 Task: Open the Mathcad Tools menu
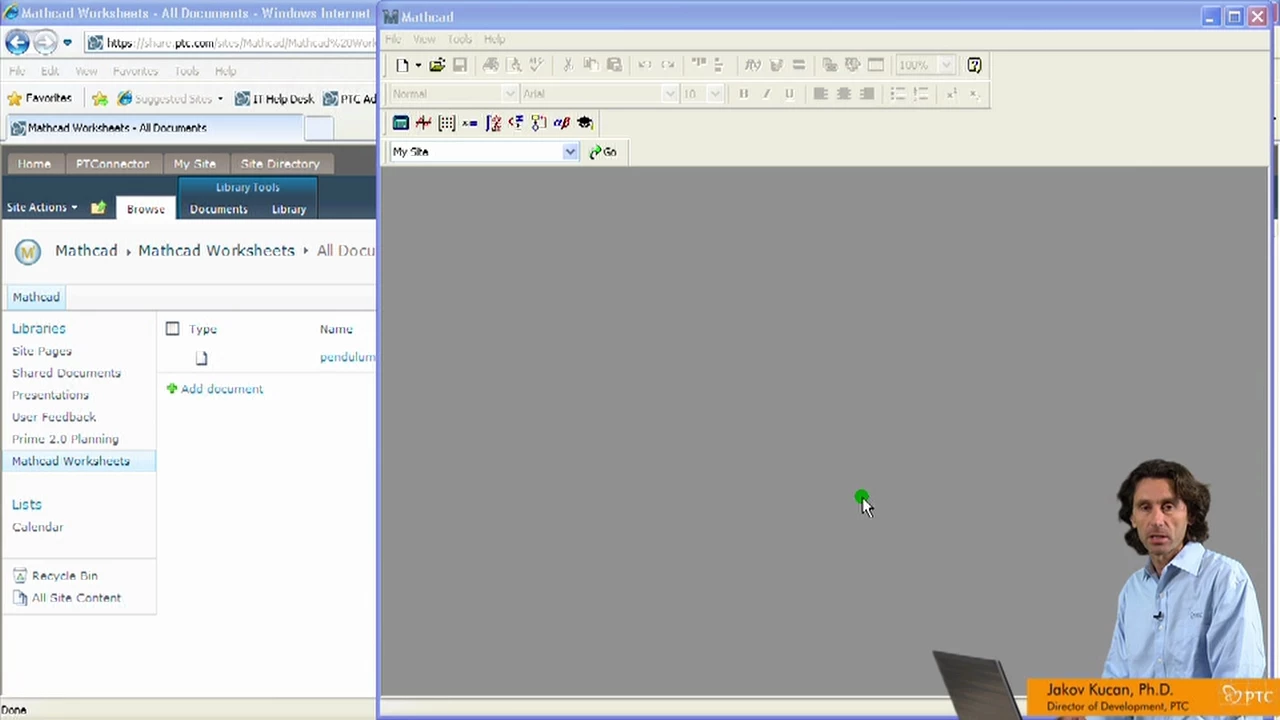(459, 40)
